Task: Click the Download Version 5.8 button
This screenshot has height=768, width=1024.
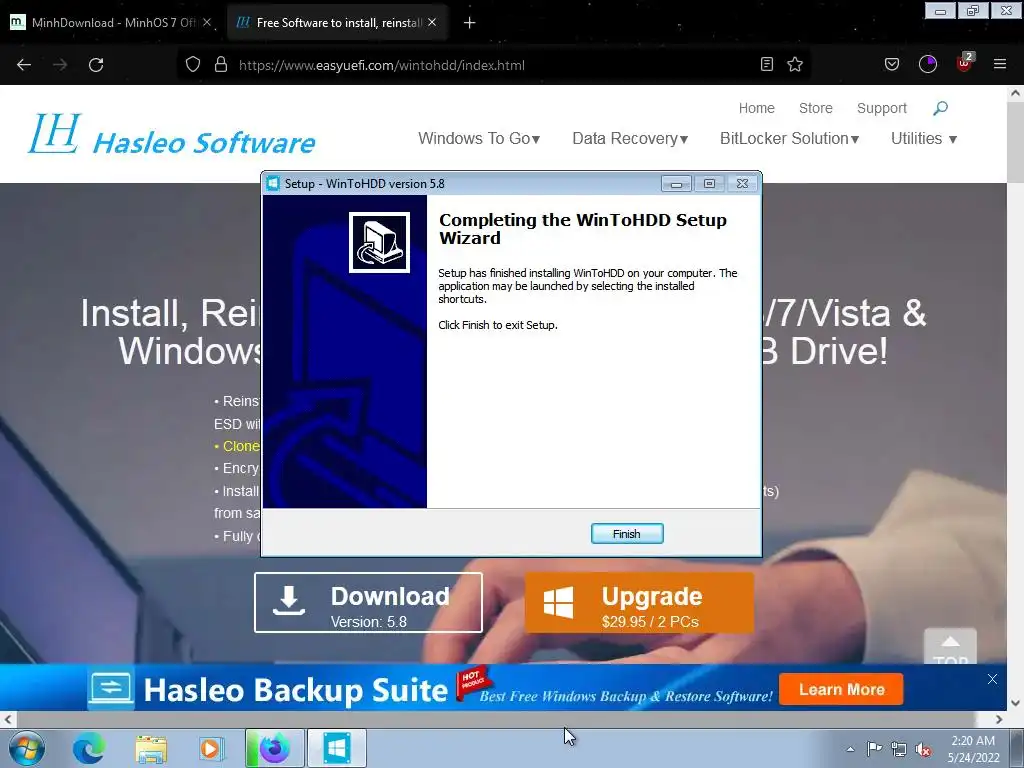Action: [x=368, y=602]
